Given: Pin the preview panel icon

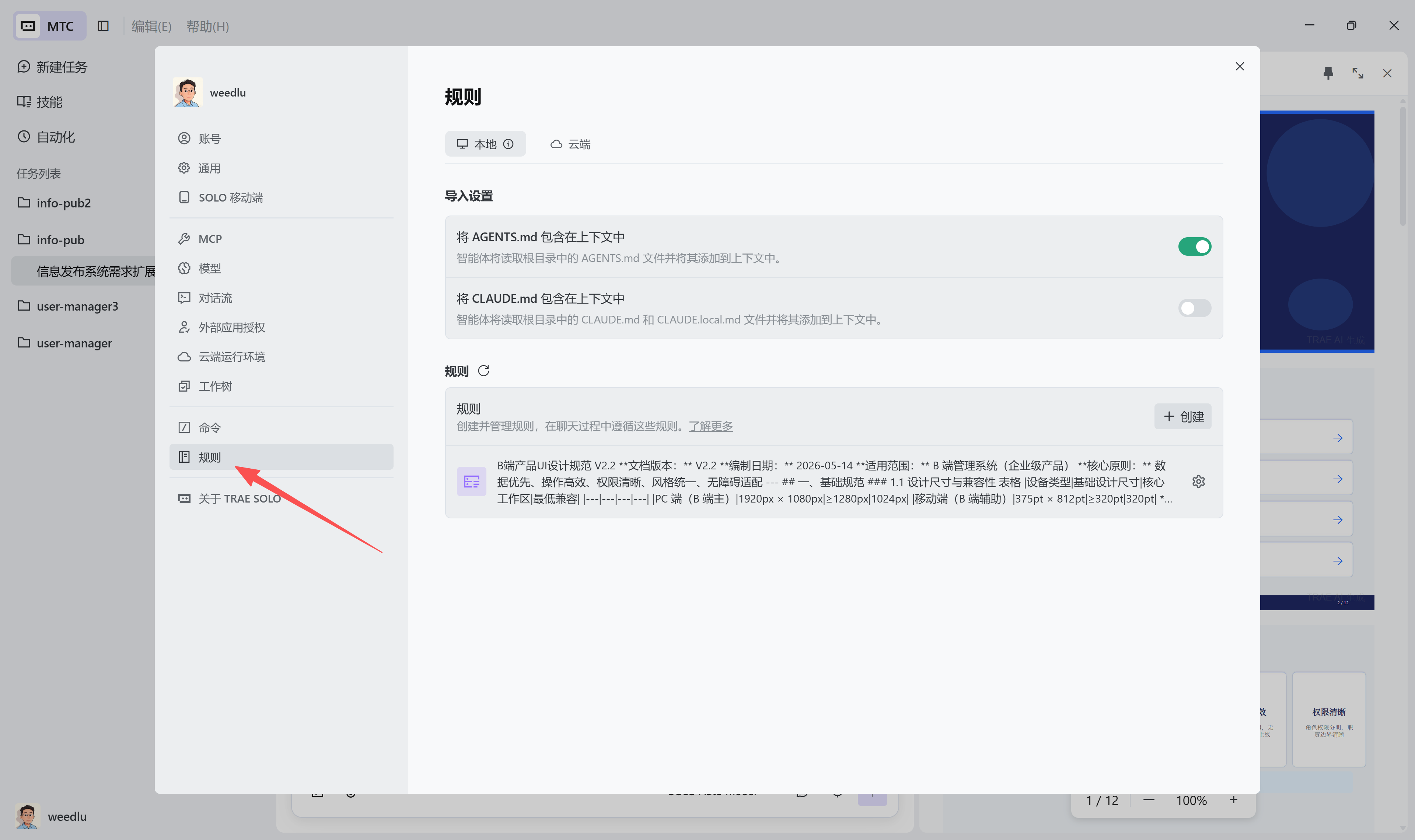Looking at the screenshot, I should coord(1328,74).
